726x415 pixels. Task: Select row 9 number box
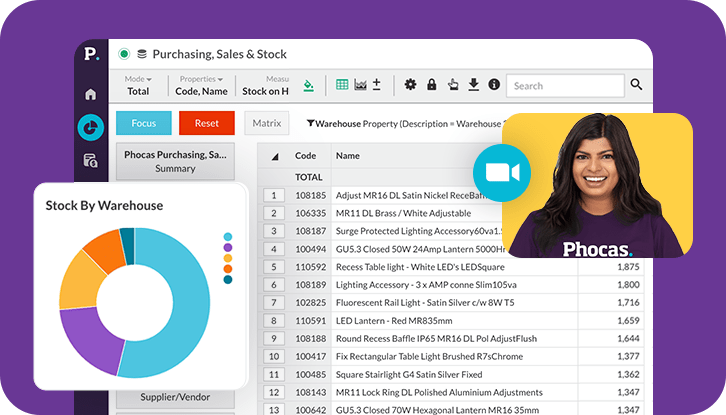pyautogui.click(x=273, y=339)
